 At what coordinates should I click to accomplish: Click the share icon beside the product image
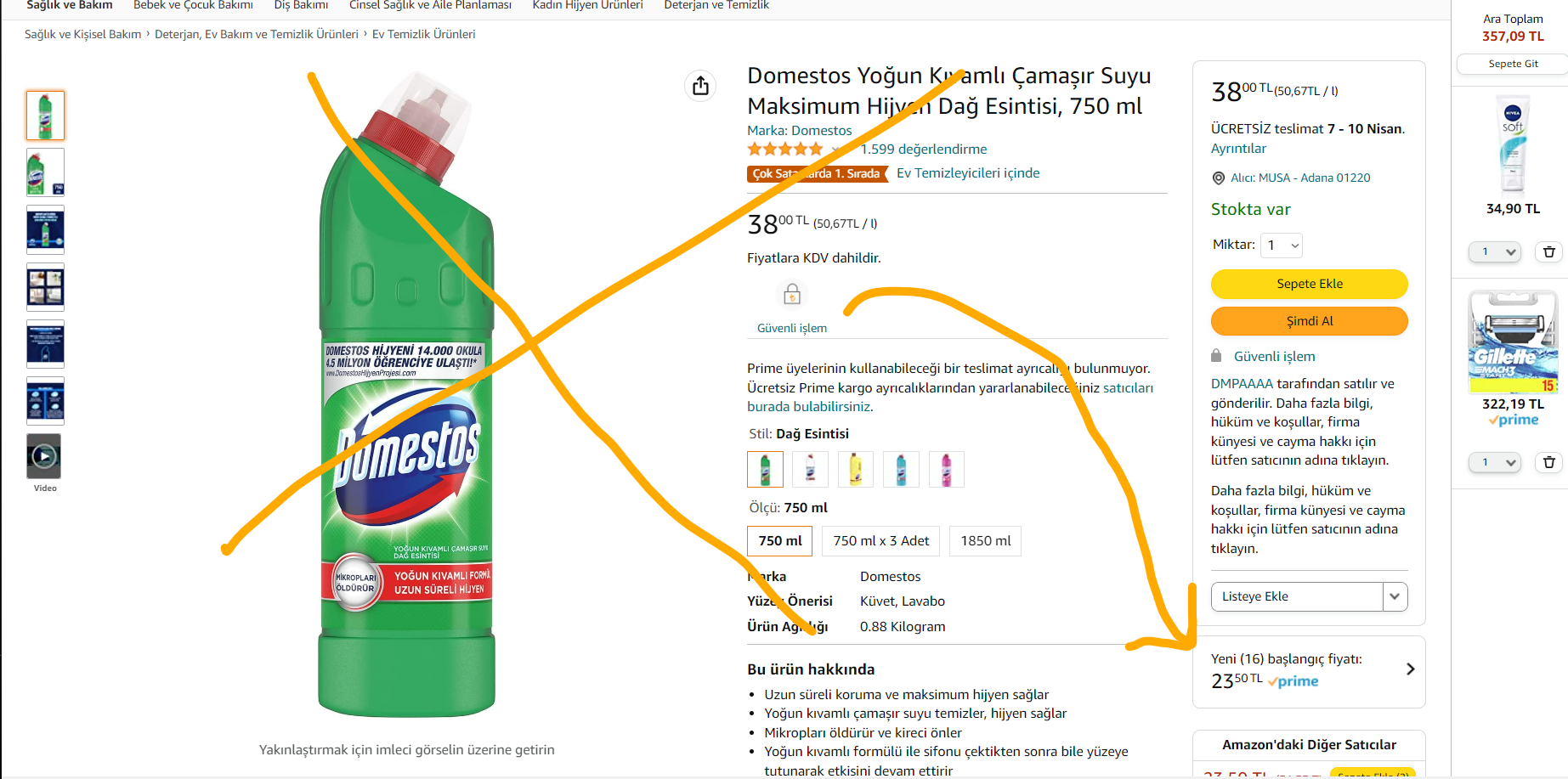(700, 86)
